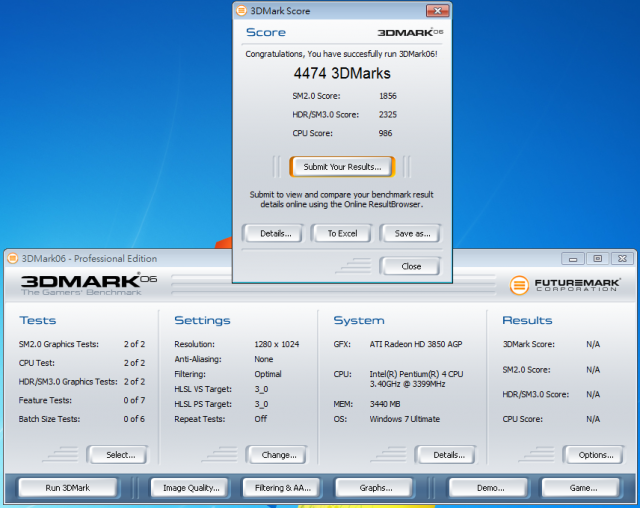This screenshot has width=640, height=508.
Task: Click the 3DMARK06 logo in Score dialog
Action: click(x=410, y=33)
